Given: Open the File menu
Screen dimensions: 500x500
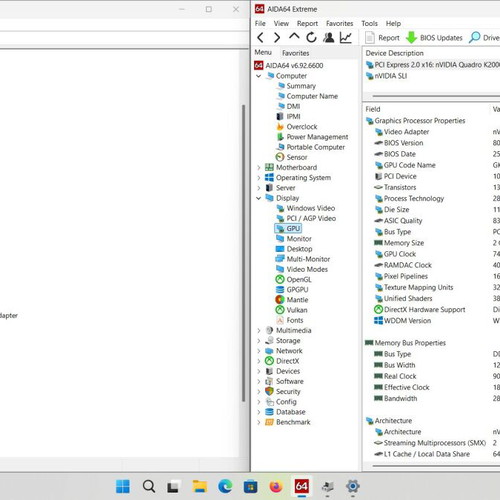Looking at the screenshot, I should 260,23.
